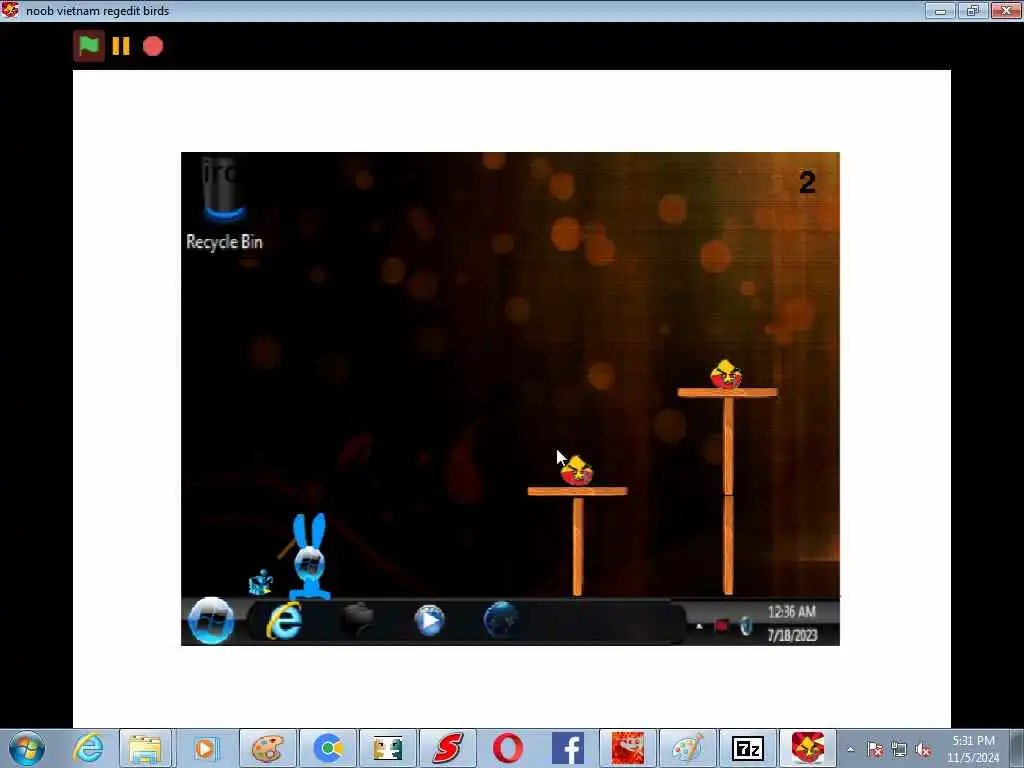Click the window title bar app icon
This screenshot has height=768, width=1024.
[x=10, y=10]
